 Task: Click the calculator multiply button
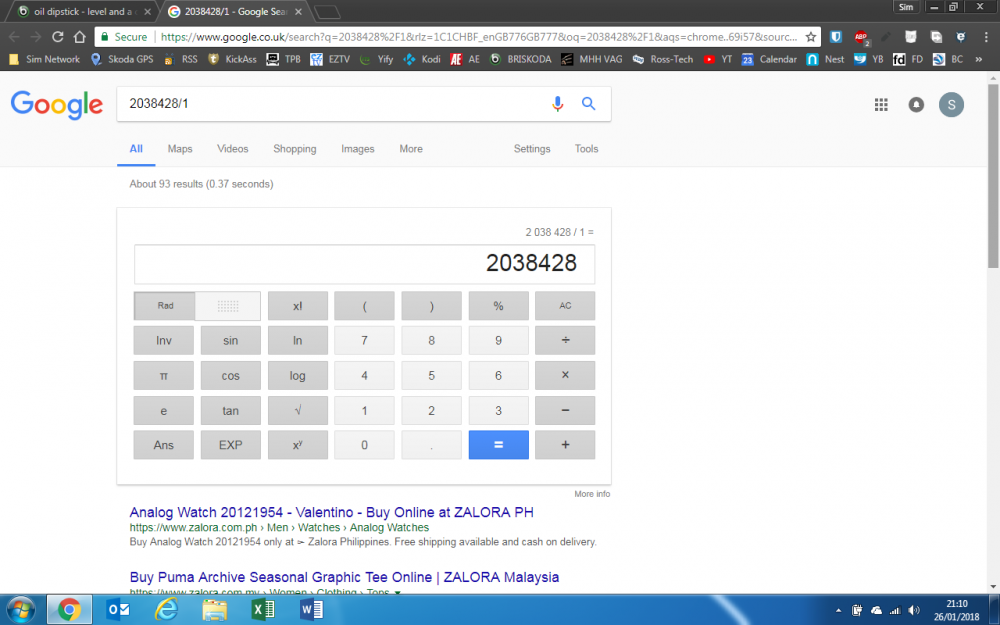[565, 375]
